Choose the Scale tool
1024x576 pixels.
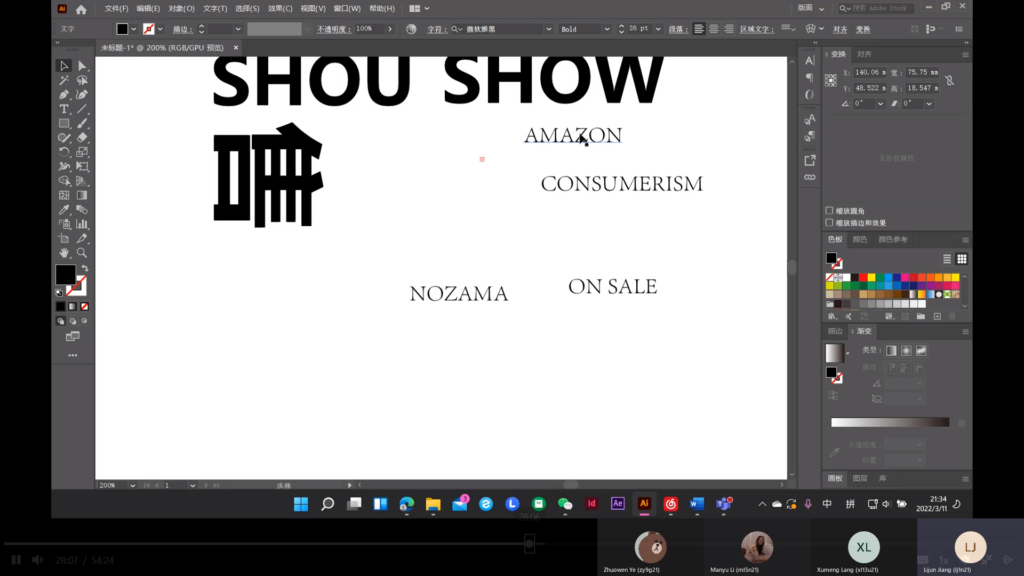tap(82, 152)
